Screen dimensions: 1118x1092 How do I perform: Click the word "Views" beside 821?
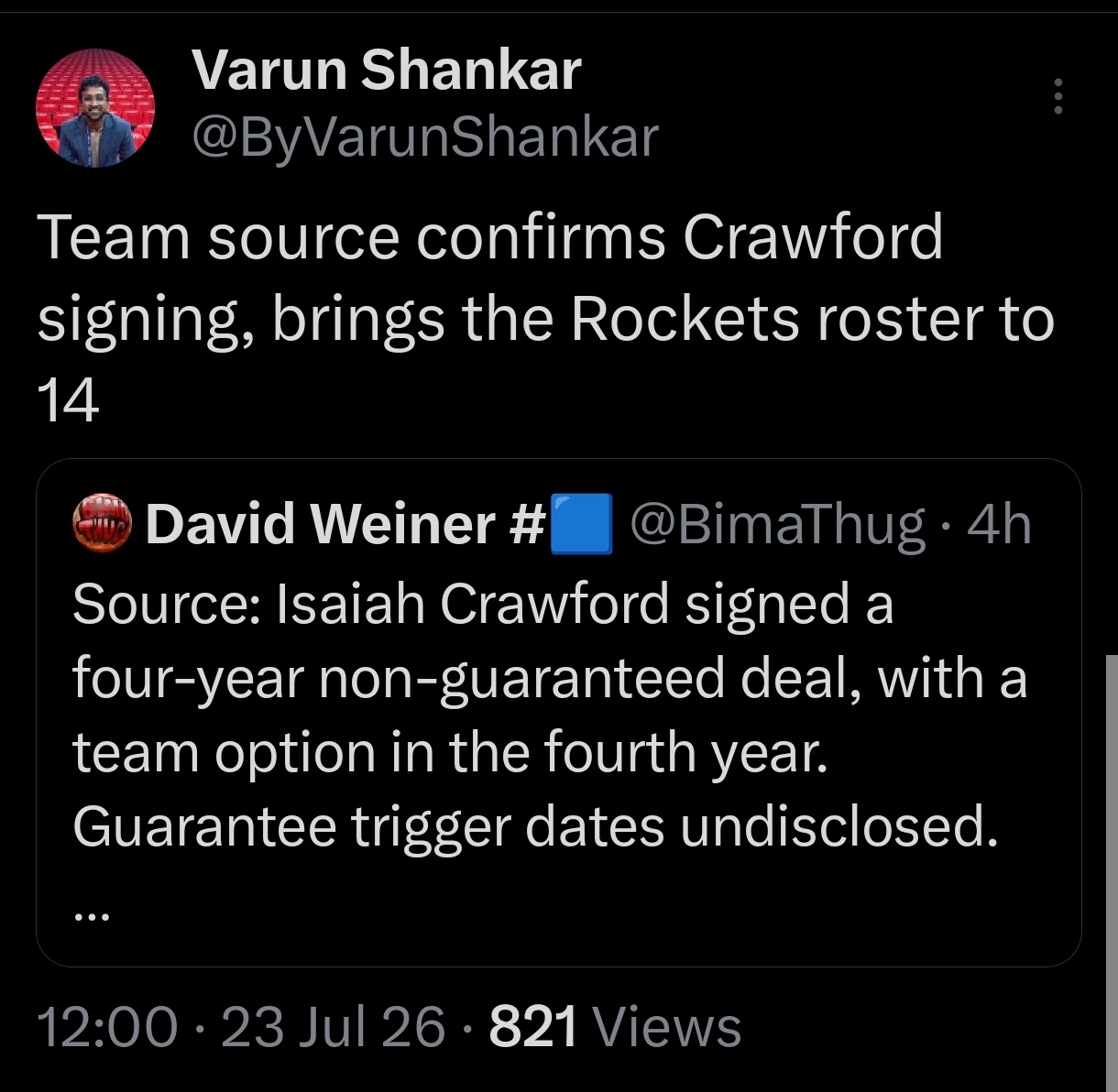(667, 1026)
